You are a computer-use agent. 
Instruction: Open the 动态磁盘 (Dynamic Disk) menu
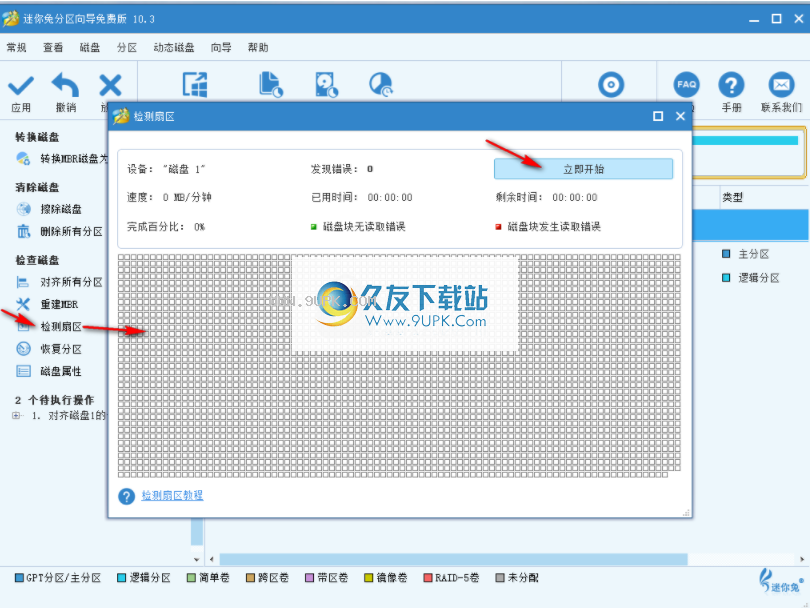pyautogui.click(x=174, y=48)
